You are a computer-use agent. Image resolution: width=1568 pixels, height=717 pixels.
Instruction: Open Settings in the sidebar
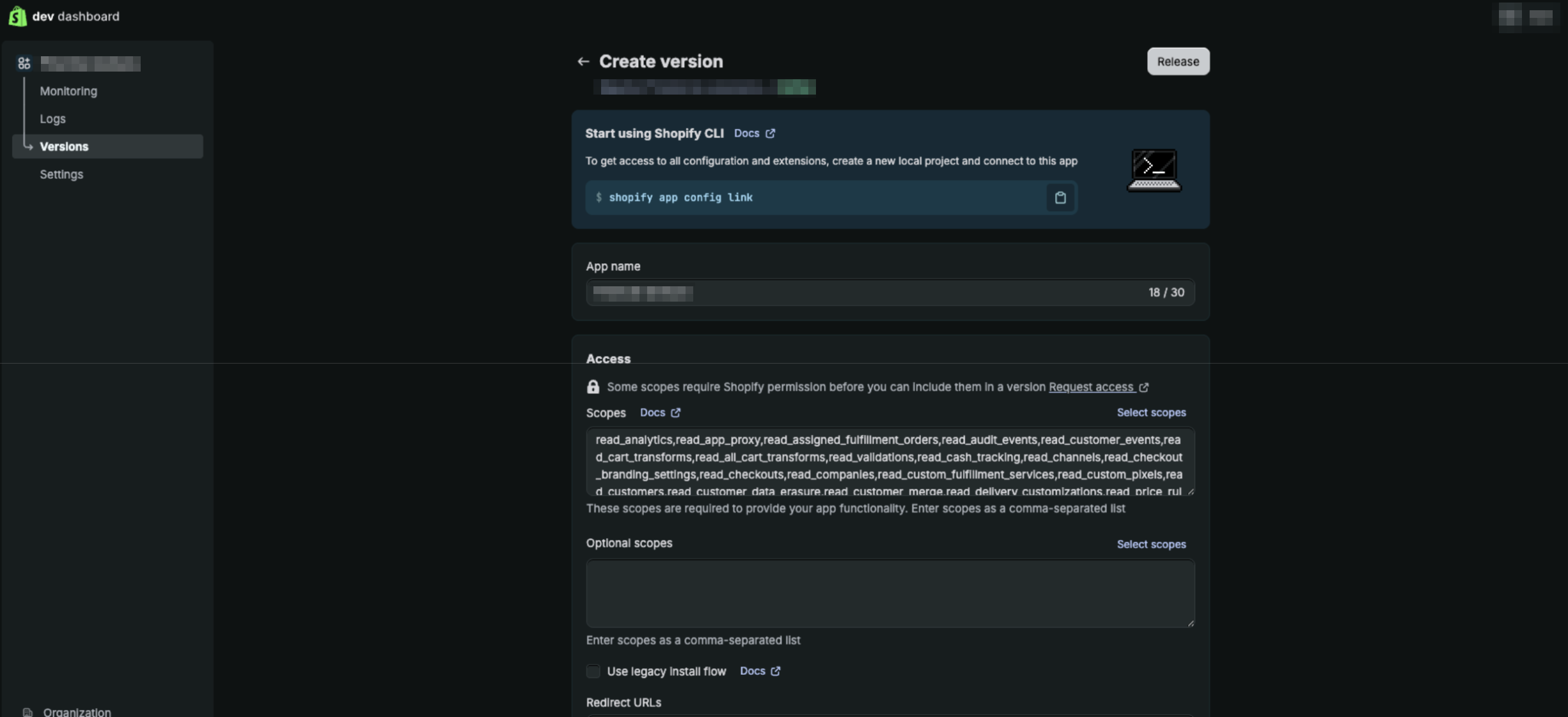(x=61, y=174)
